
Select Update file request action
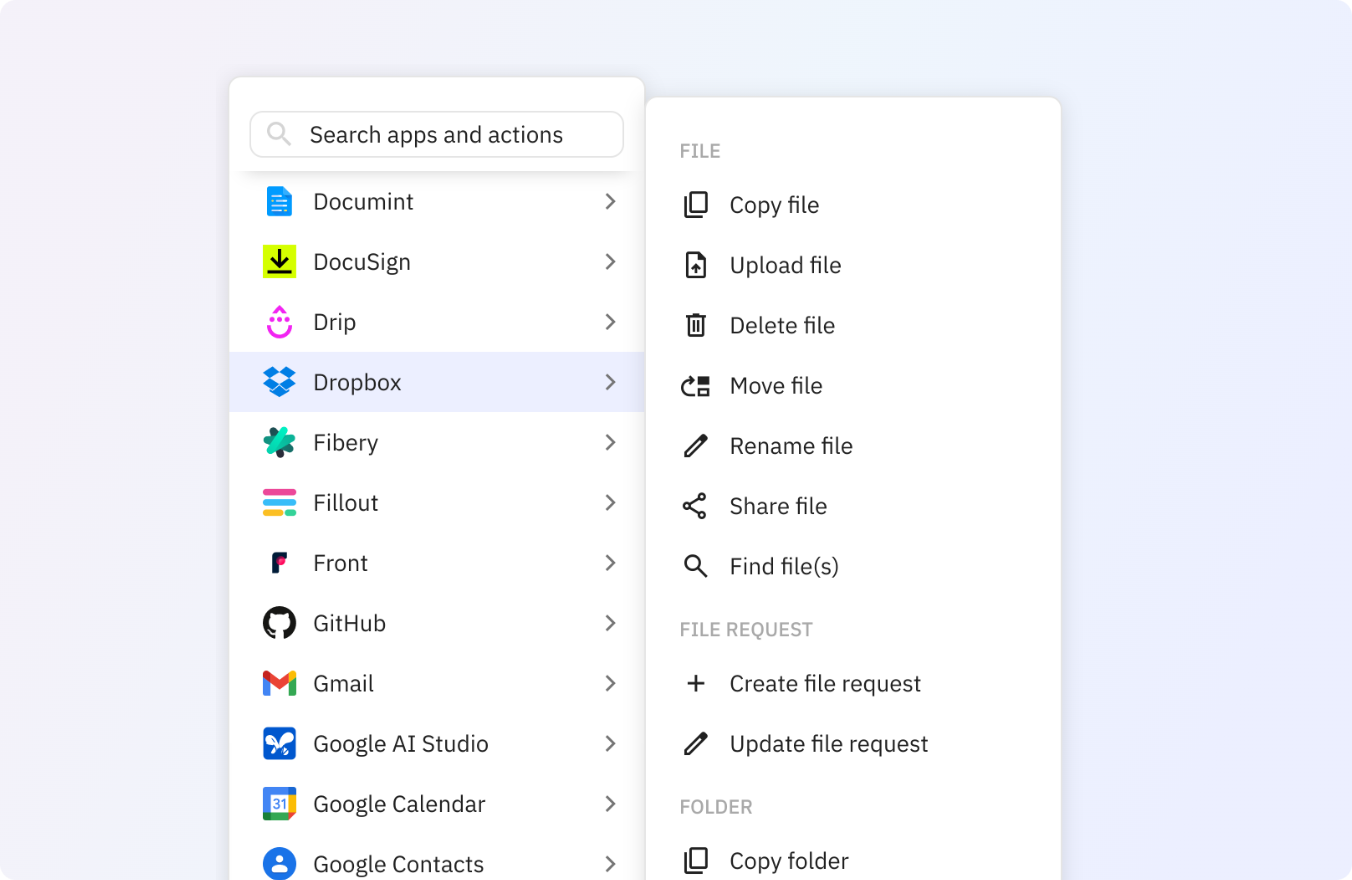(x=853, y=744)
